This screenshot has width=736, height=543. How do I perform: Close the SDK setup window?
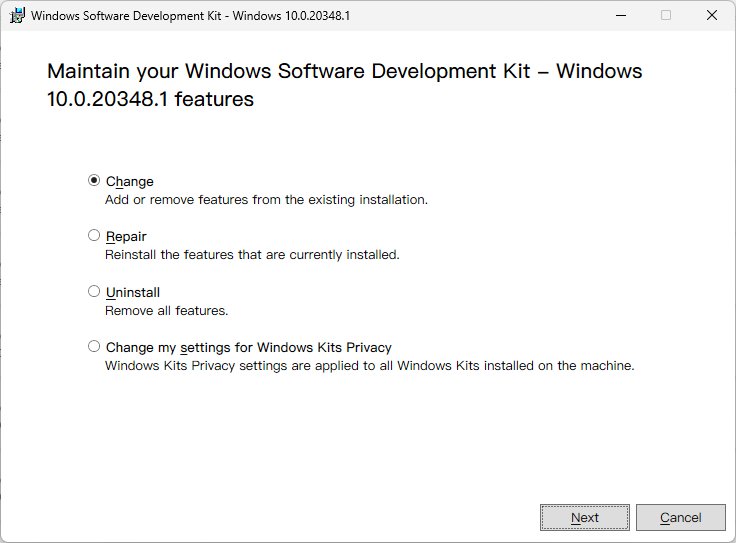coord(712,16)
